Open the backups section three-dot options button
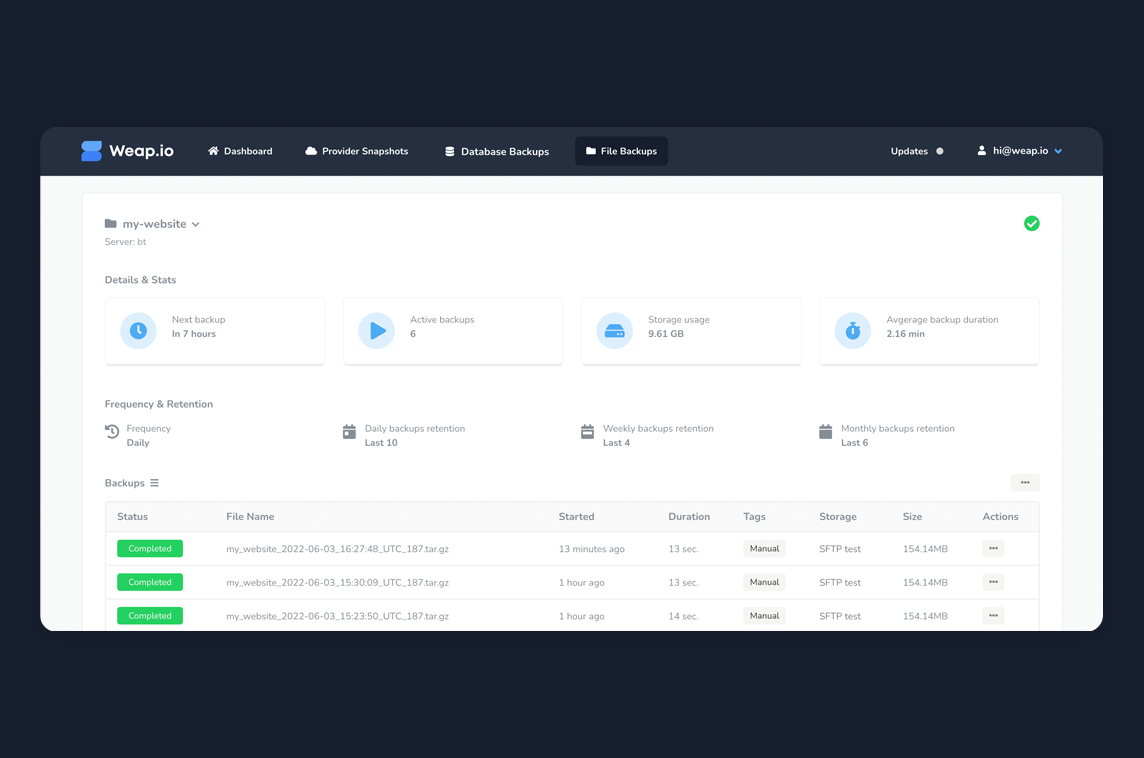This screenshot has height=758, width=1144. point(1025,482)
